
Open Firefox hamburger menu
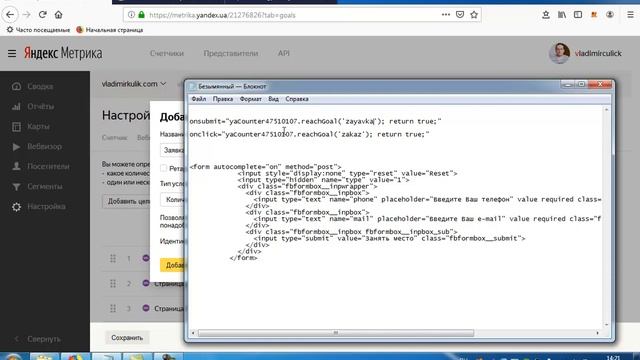coord(630,15)
